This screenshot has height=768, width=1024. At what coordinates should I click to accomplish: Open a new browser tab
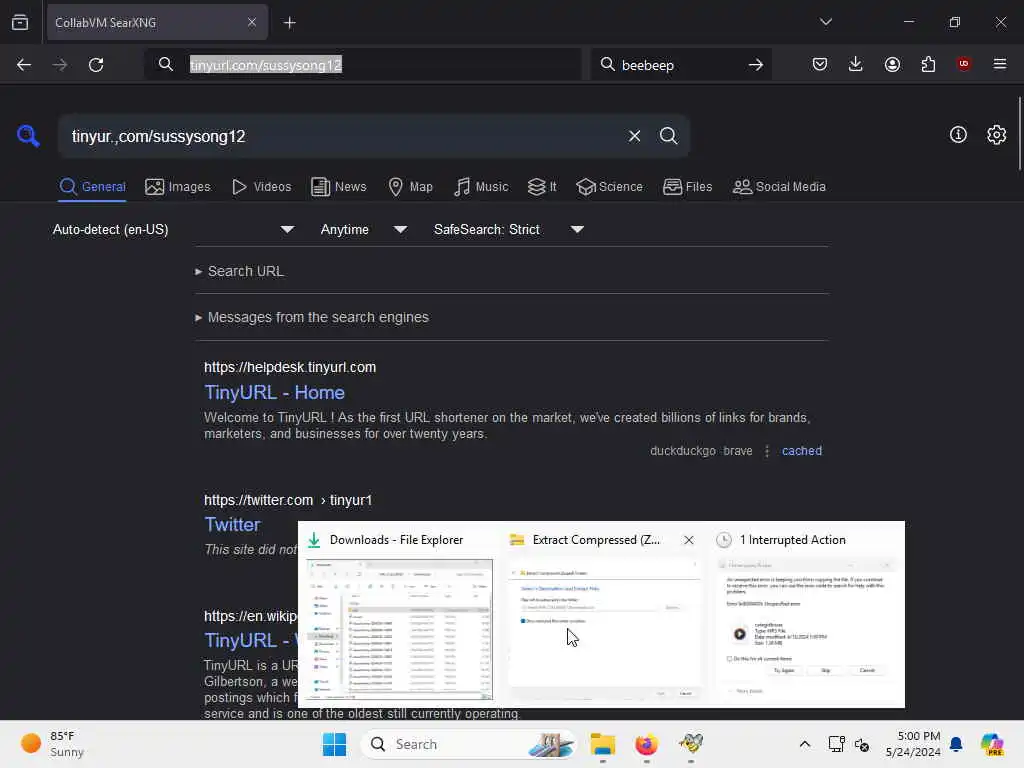[x=289, y=23]
